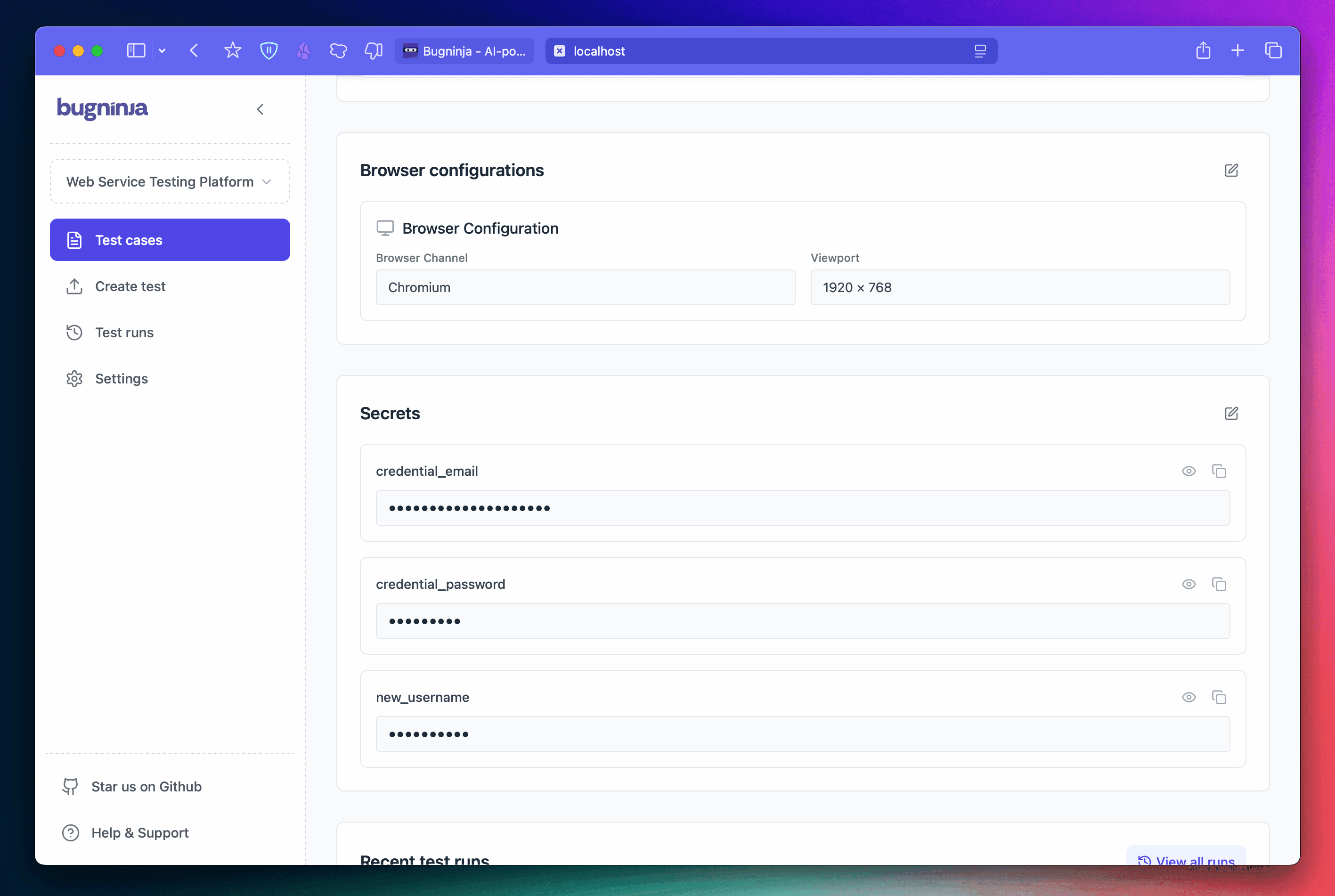Click the Github octocat icon
The width and height of the screenshot is (1335, 896).
70,787
